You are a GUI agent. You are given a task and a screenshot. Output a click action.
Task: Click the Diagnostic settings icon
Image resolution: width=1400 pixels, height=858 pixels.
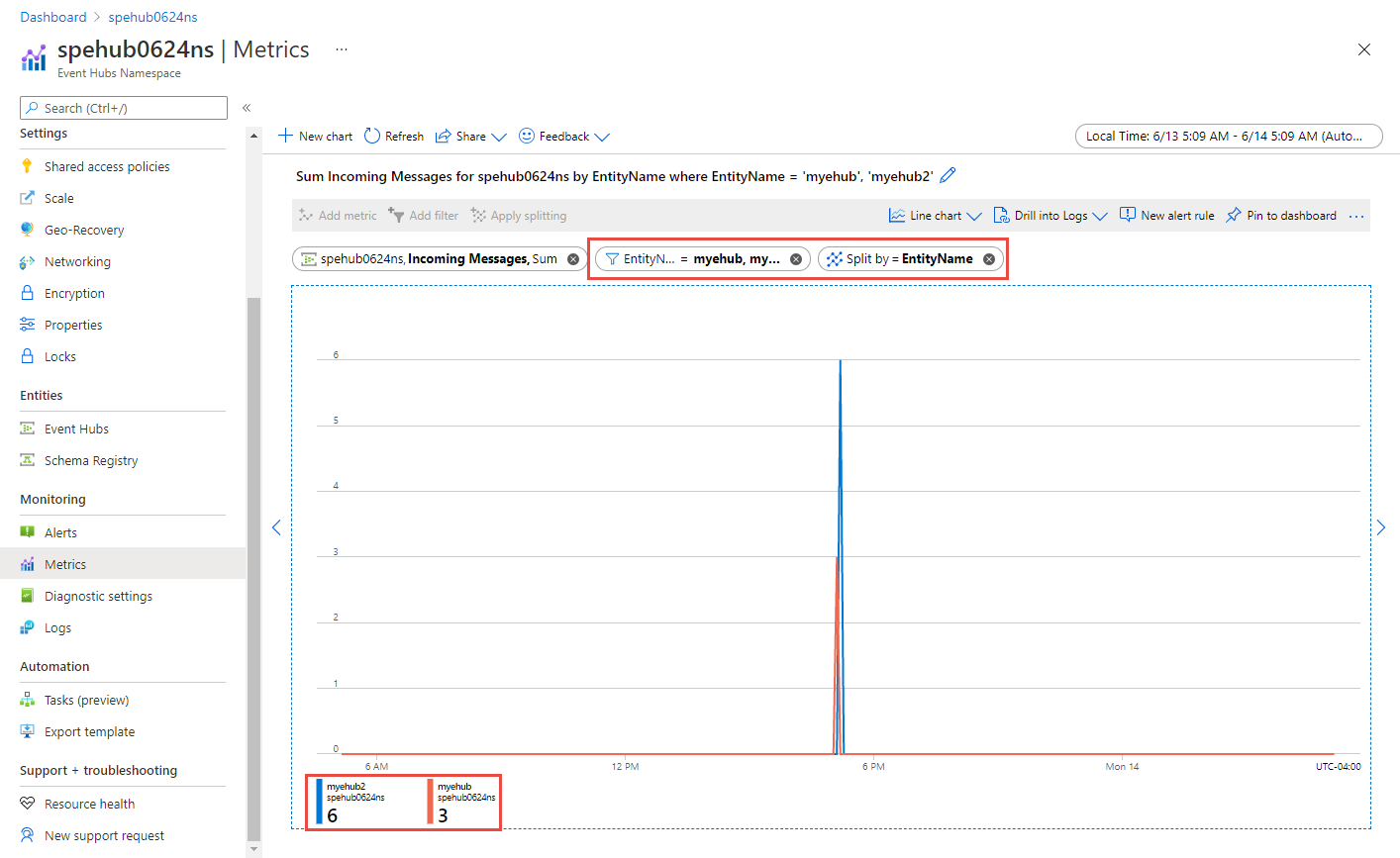(x=27, y=596)
